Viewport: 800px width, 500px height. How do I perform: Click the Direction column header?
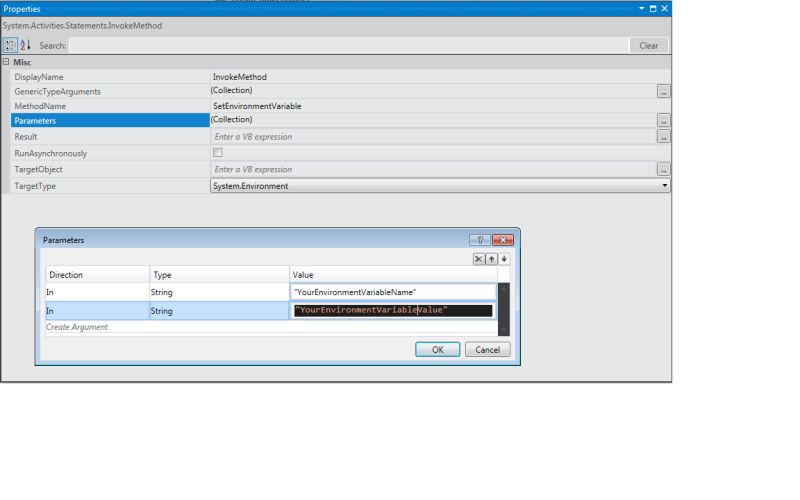97,274
